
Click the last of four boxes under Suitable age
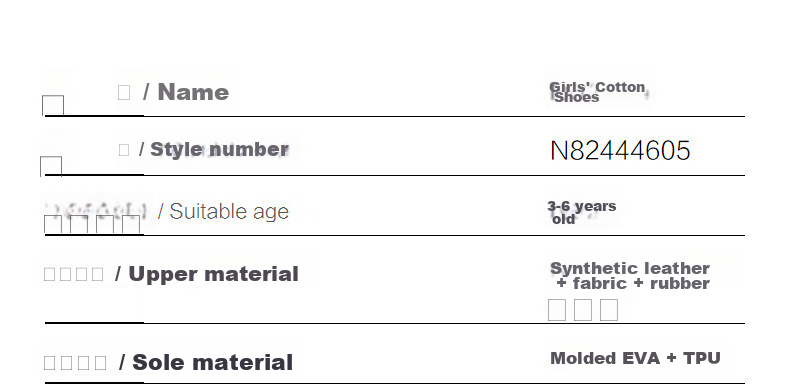tap(131, 225)
